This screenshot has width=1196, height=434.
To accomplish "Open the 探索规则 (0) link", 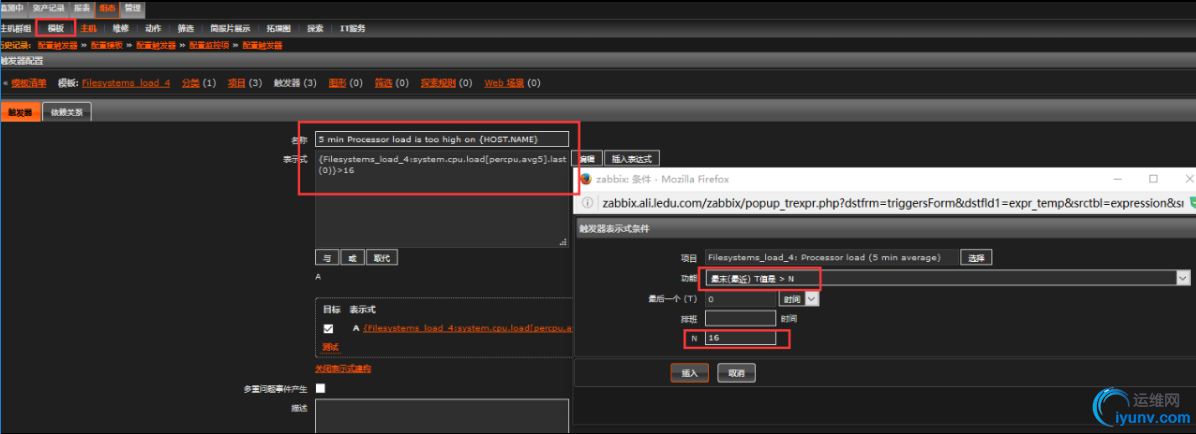I will tap(438, 83).
